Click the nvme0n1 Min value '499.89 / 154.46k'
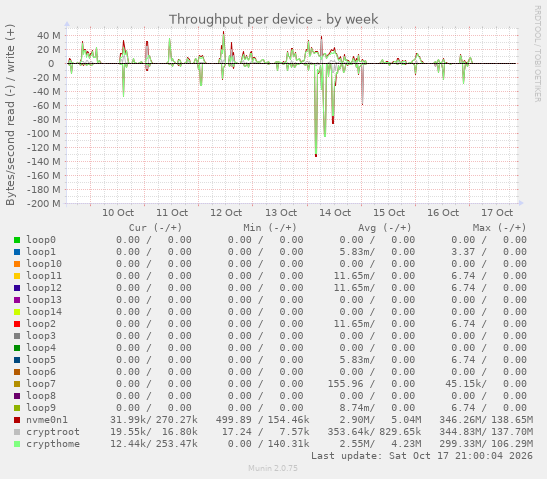 (262, 420)
